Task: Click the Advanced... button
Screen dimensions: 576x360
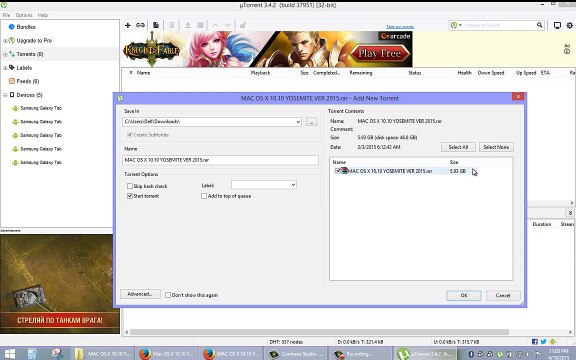Action: click(140, 294)
